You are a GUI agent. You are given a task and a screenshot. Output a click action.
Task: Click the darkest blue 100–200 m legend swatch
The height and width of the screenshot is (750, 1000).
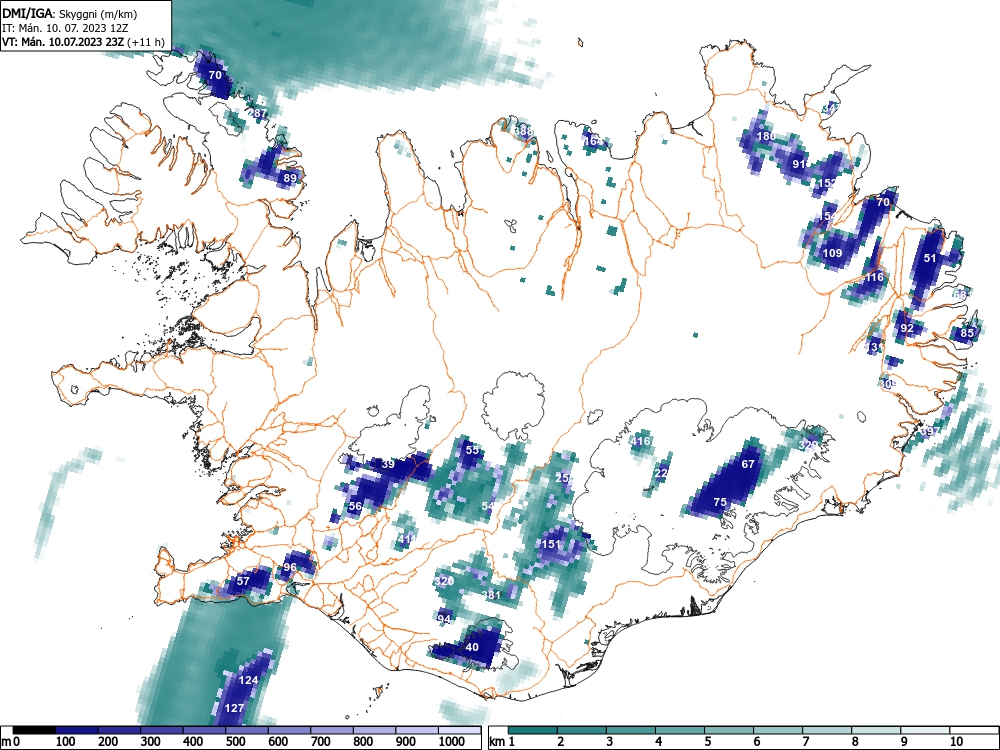point(77,730)
